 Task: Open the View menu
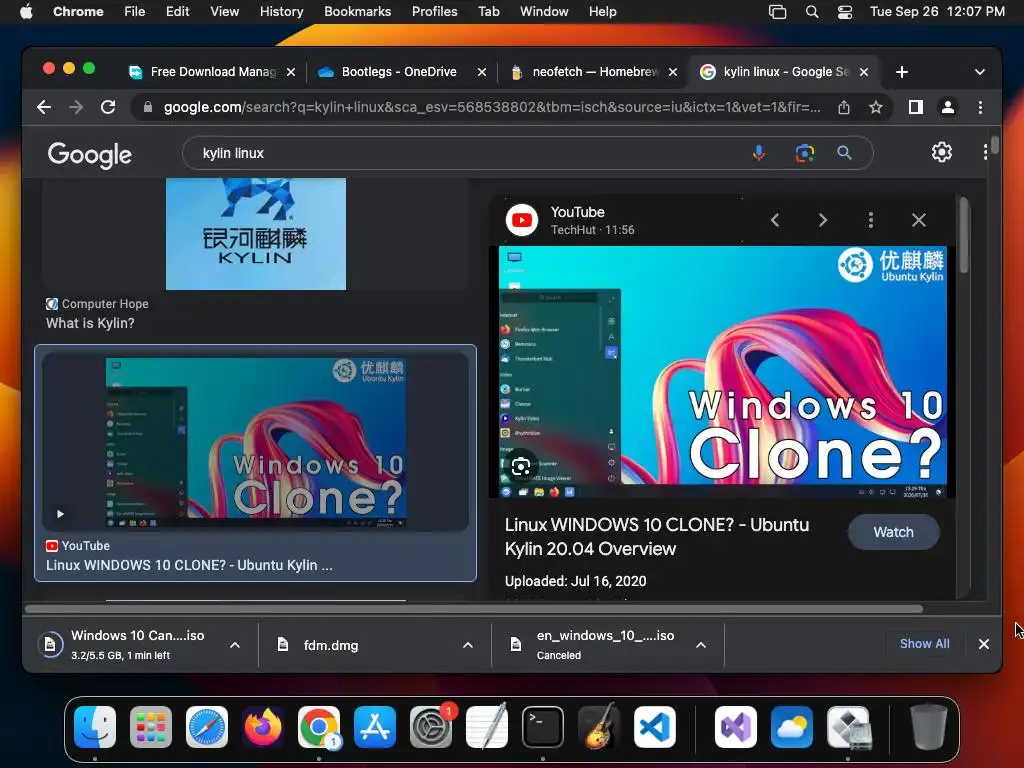click(x=224, y=11)
